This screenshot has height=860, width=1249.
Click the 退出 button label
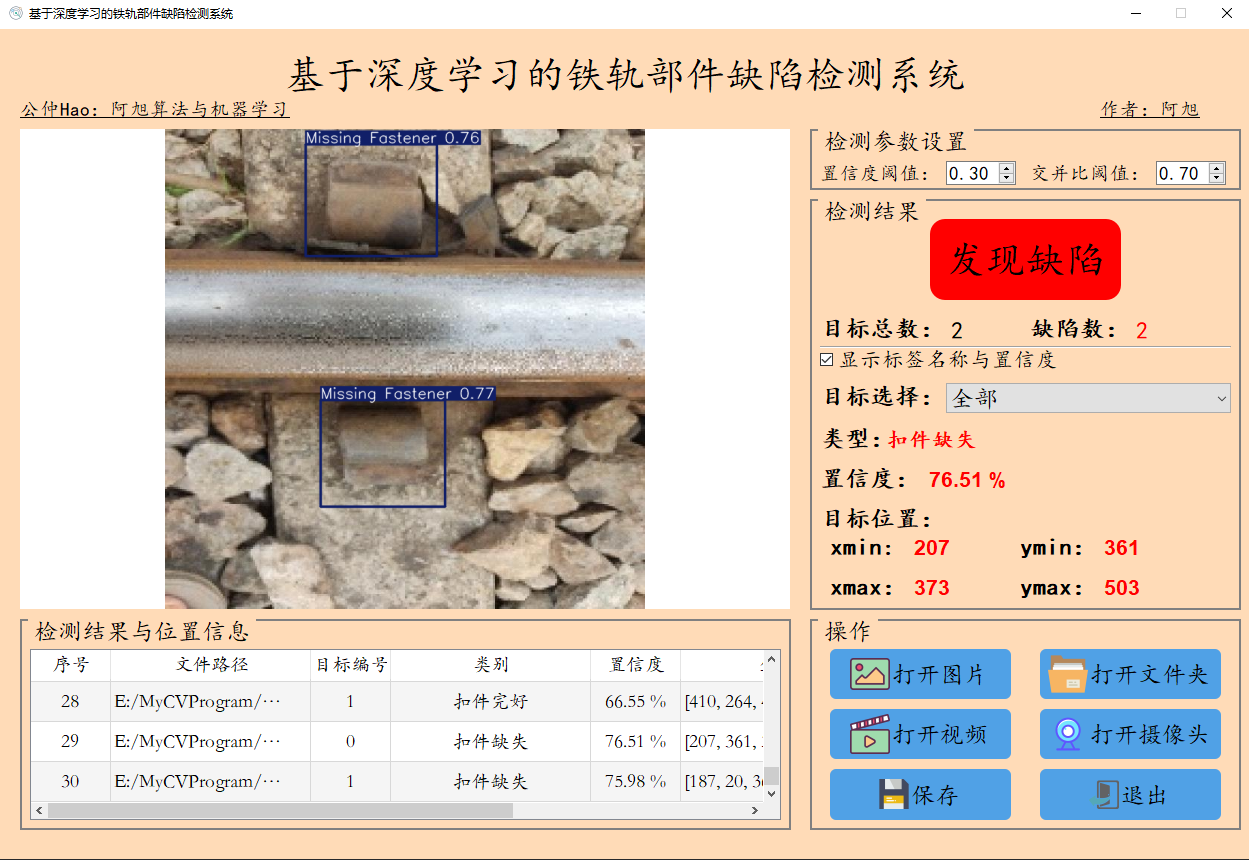tap(1145, 795)
